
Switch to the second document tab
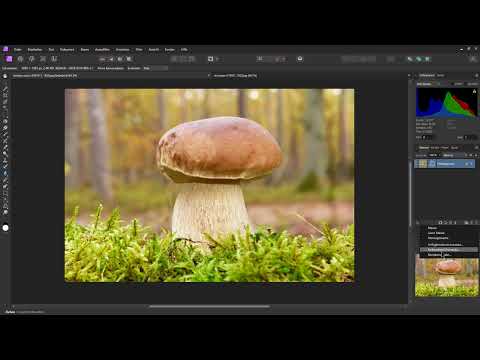(235, 76)
